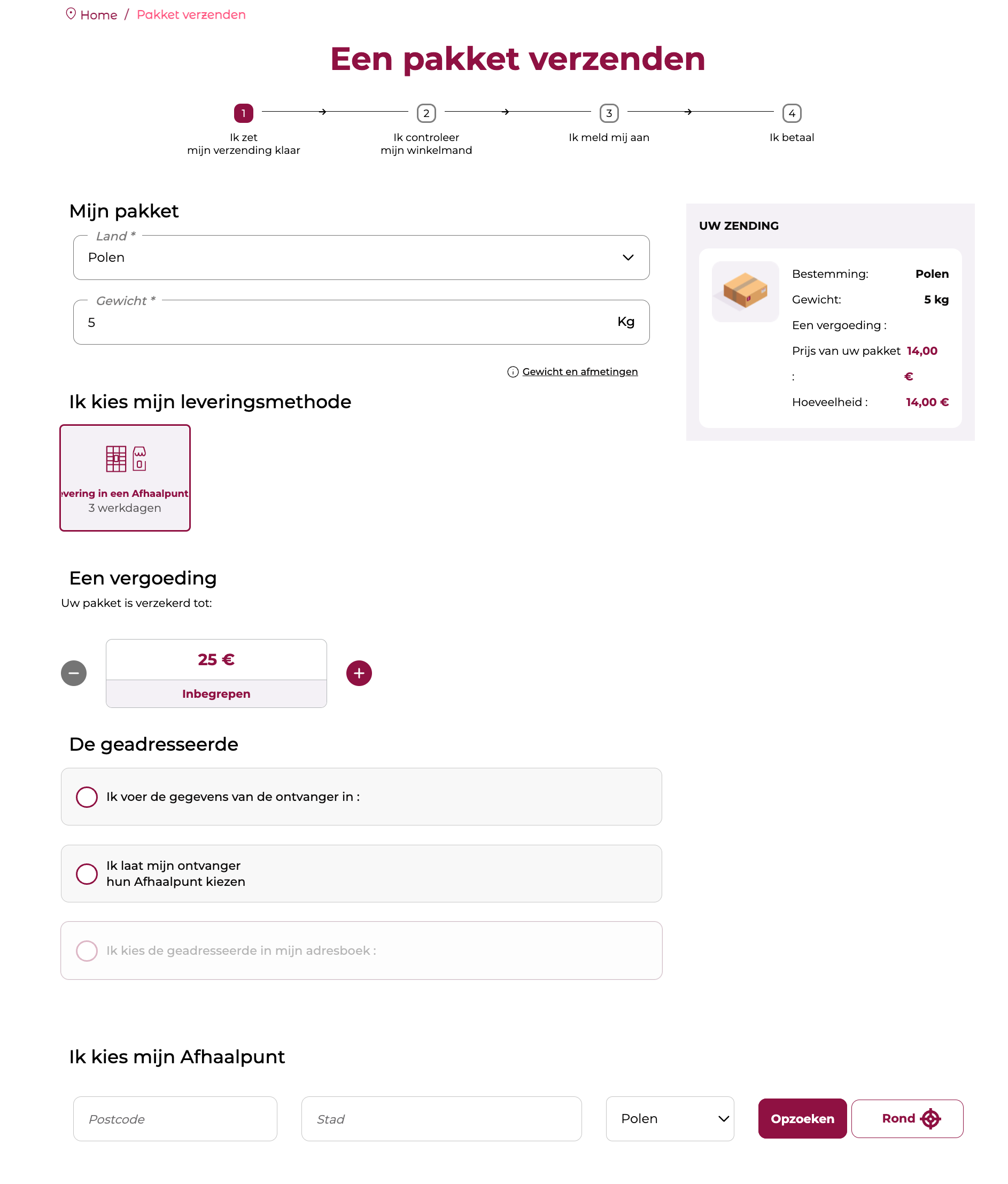
Task: Click the crosshair locate icon on Rond
Action: tap(931, 1118)
